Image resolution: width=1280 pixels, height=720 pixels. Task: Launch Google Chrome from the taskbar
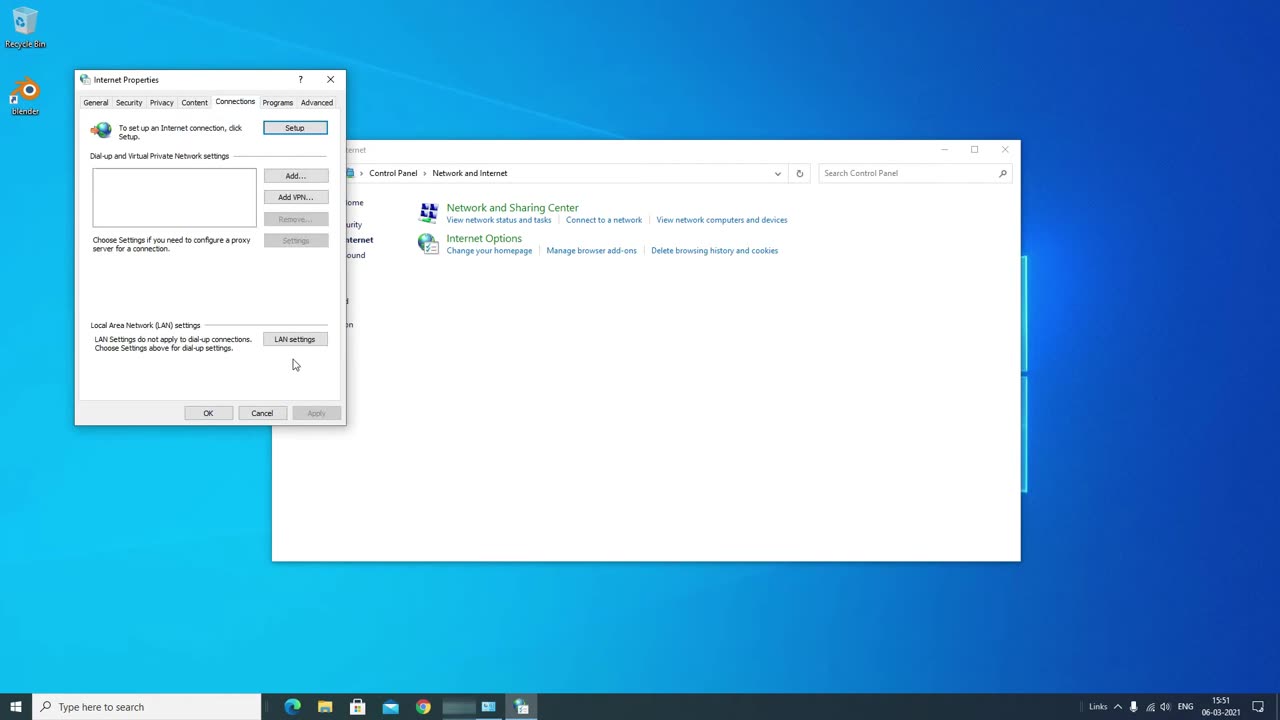coord(424,707)
